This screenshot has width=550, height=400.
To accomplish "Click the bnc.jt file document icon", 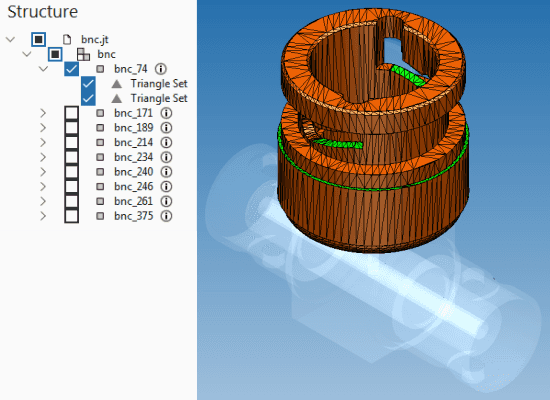I will [67, 39].
